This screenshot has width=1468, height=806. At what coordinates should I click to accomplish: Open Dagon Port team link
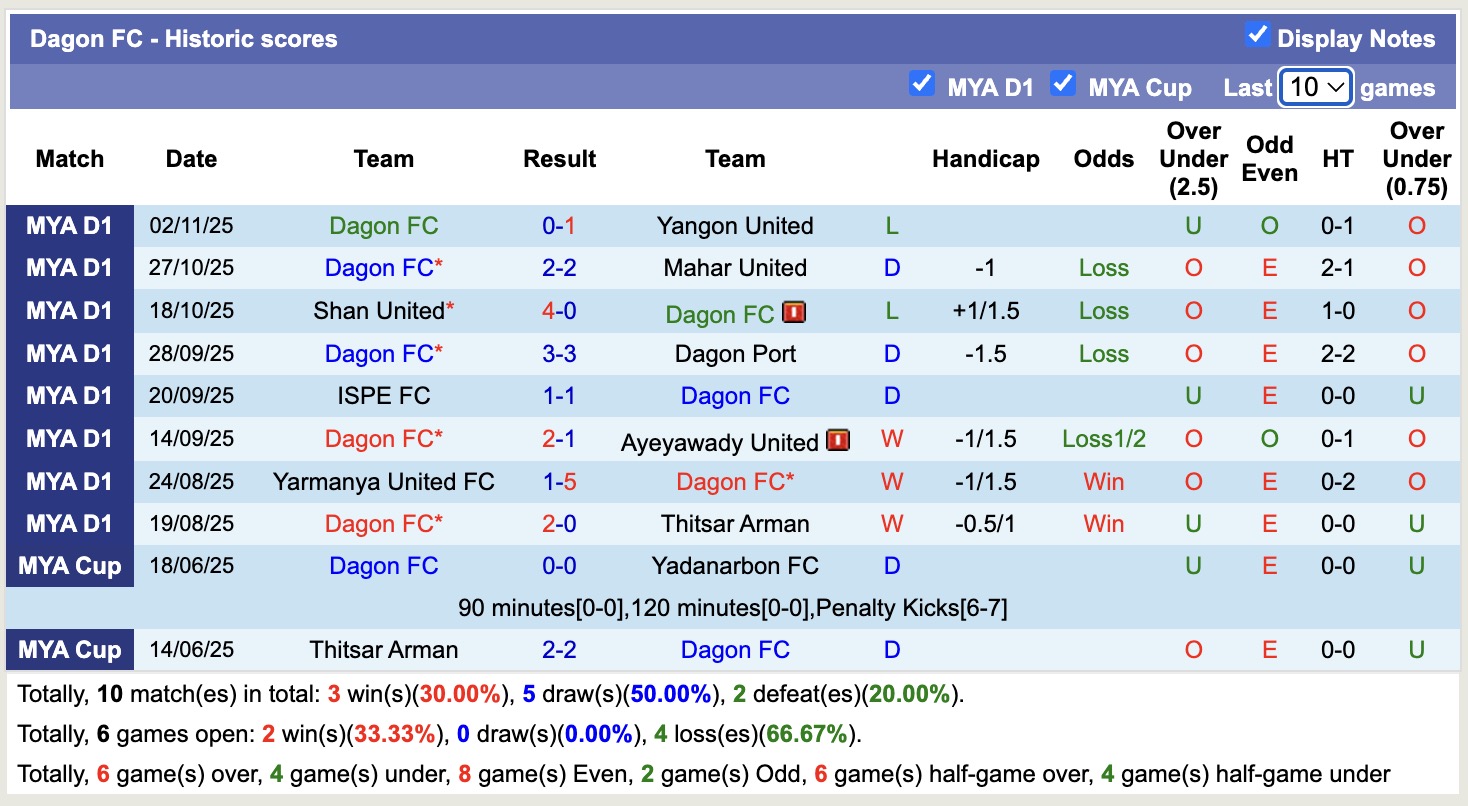735,354
